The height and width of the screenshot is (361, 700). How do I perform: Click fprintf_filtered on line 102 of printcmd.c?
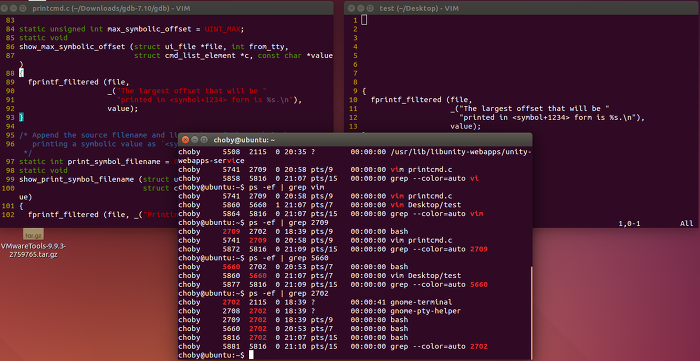(63, 215)
